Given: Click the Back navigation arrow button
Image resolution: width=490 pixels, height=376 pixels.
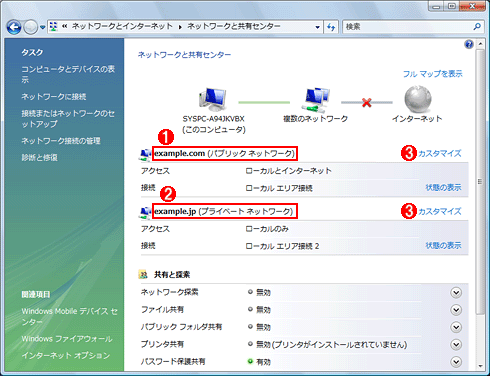Looking at the screenshot, I should [14, 27].
